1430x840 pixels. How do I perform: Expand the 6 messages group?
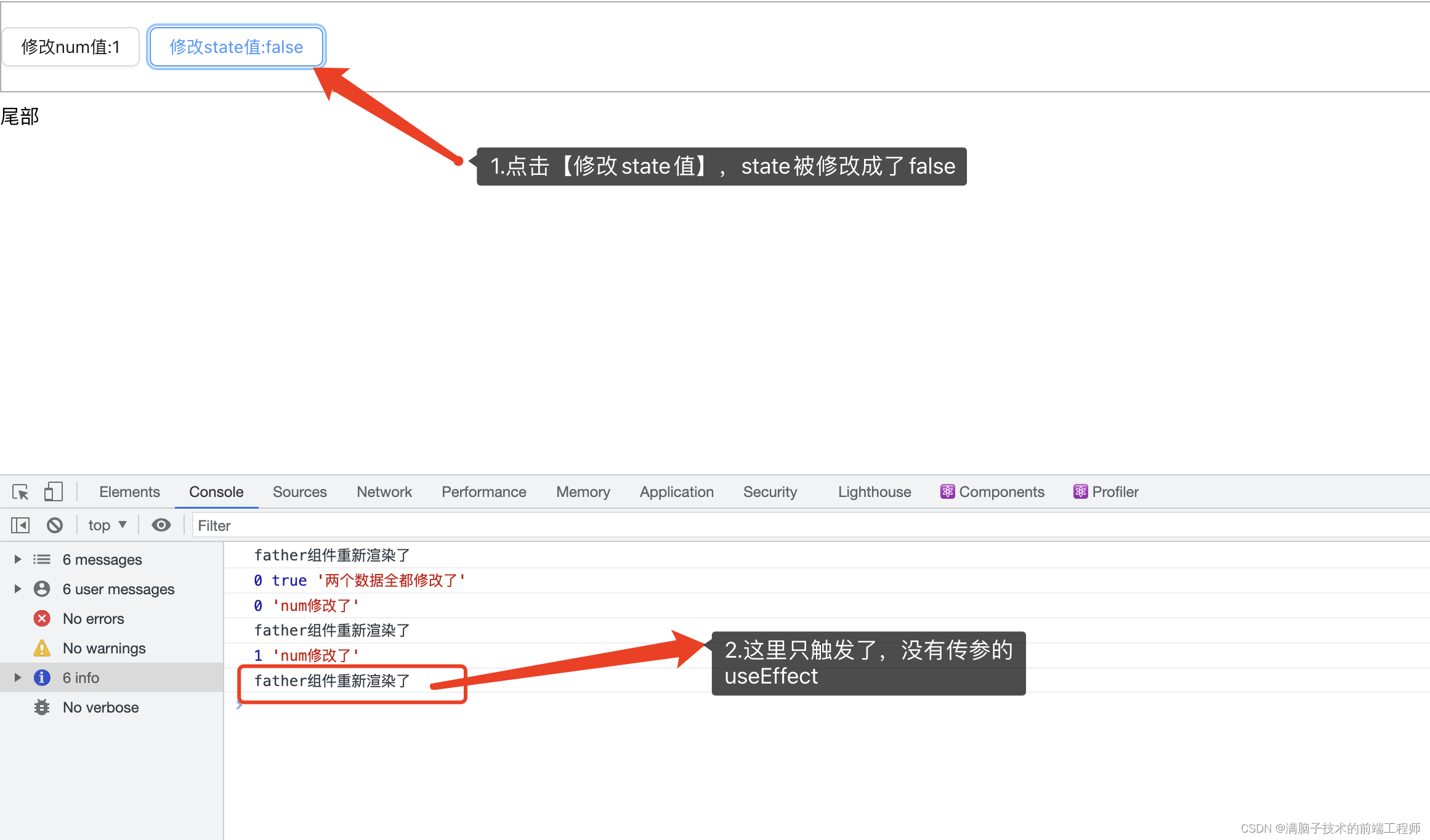tap(18, 560)
